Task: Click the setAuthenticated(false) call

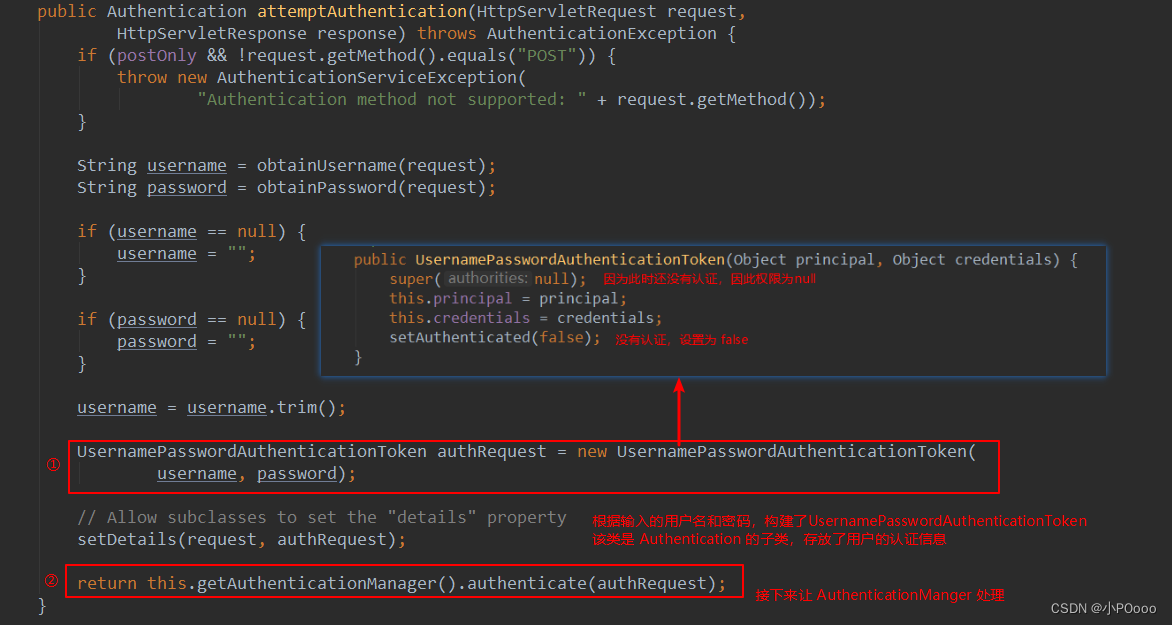Action: pyautogui.click(x=490, y=337)
